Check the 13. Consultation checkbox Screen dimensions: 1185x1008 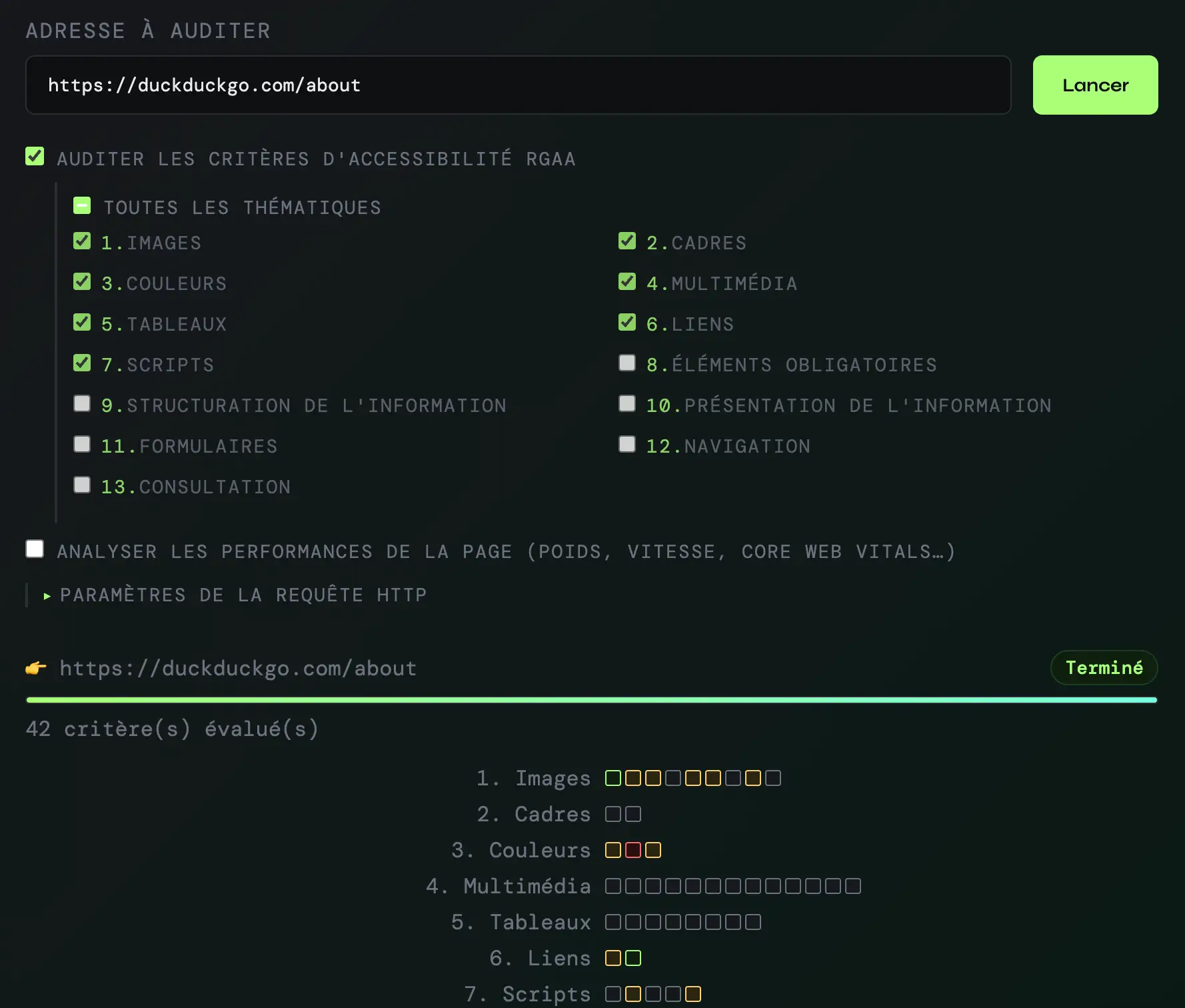[x=82, y=485]
